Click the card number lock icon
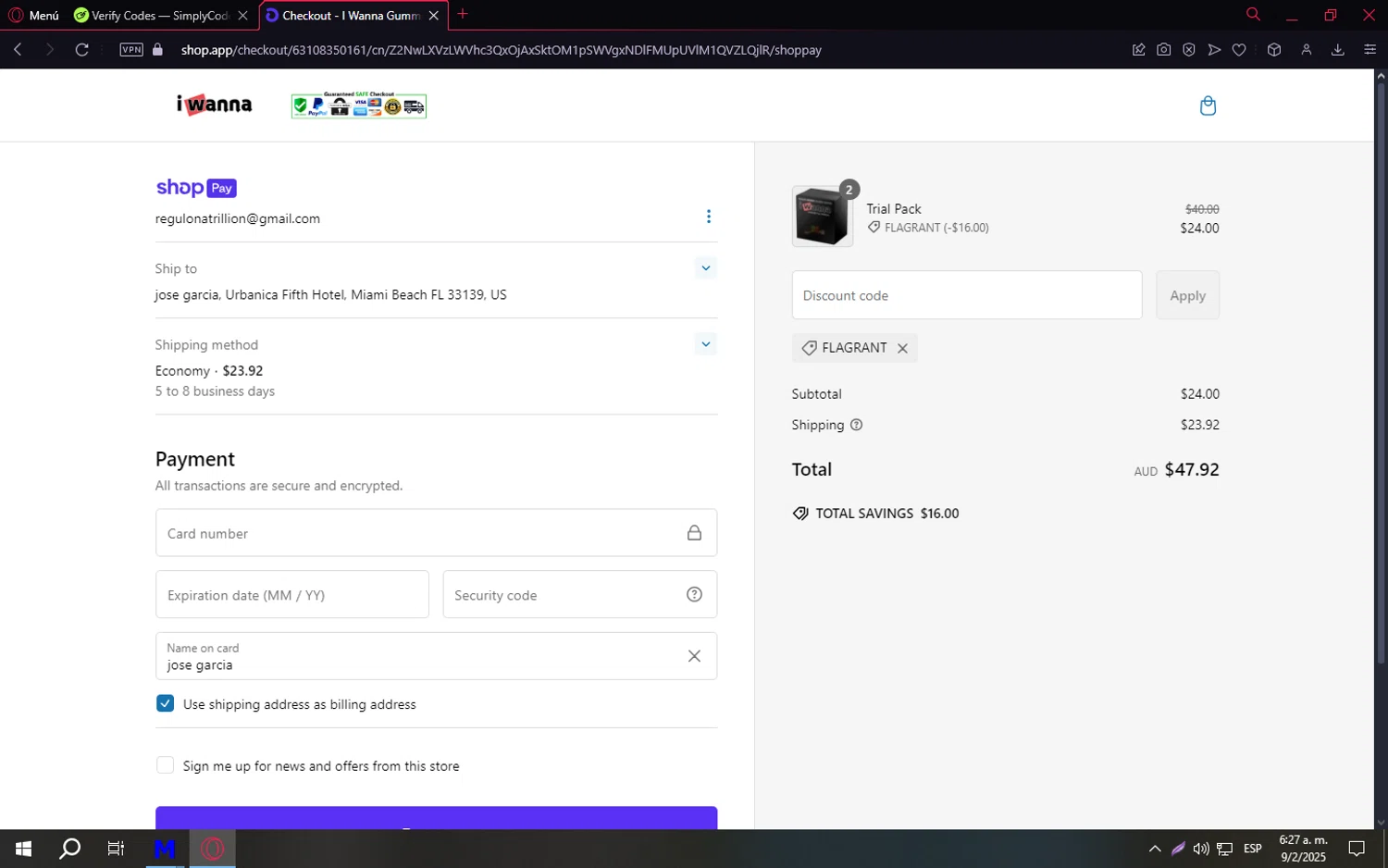Image resolution: width=1388 pixels, height=868 pixels. coord(694,533)
